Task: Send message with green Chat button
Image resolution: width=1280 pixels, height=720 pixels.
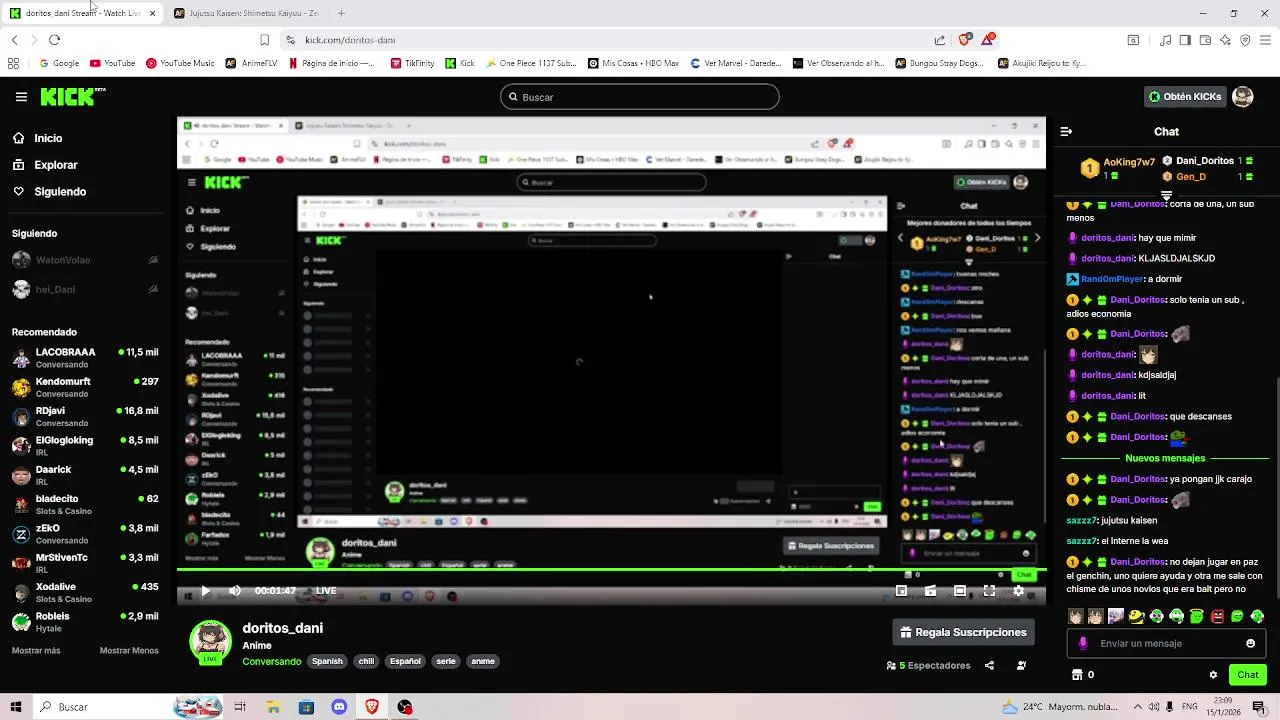Action: click(1248, 675)
